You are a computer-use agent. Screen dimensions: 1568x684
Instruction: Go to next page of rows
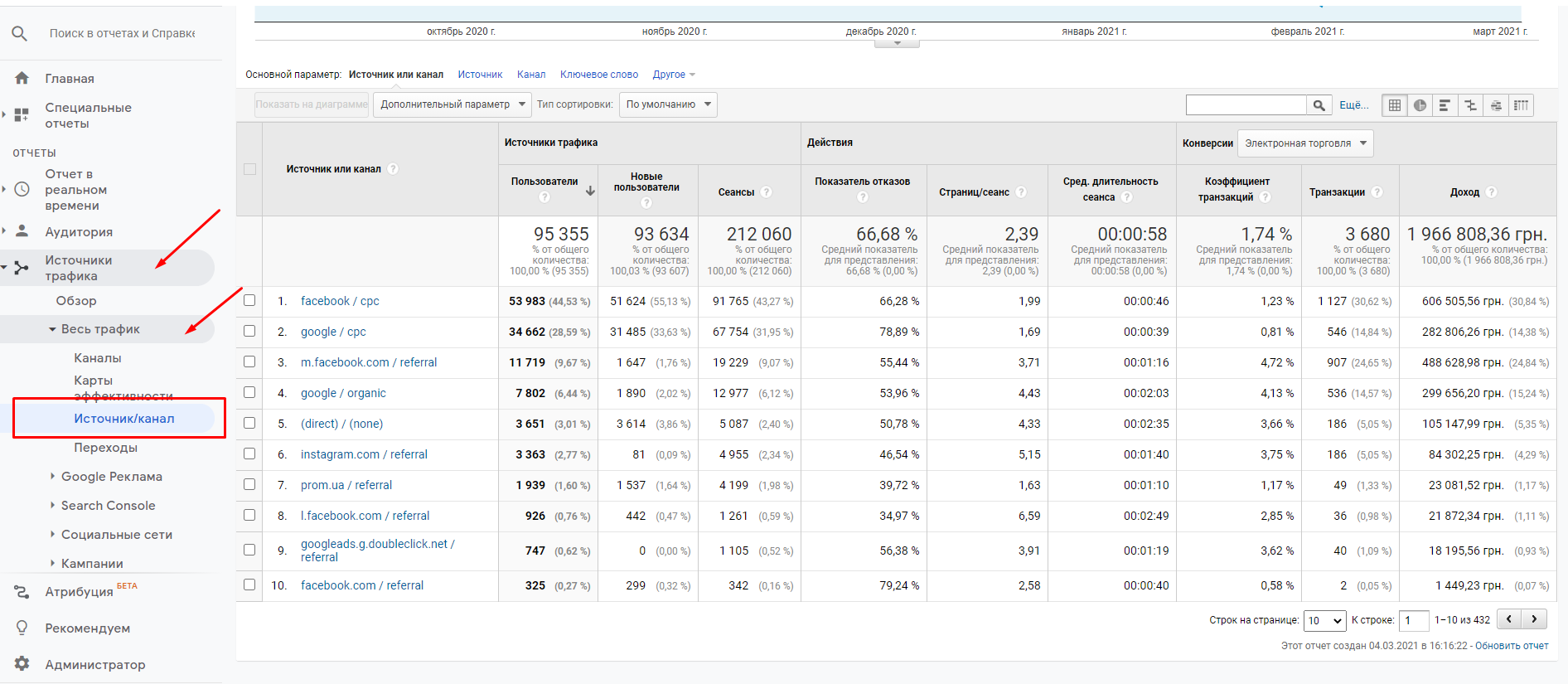coord(1534,619)
